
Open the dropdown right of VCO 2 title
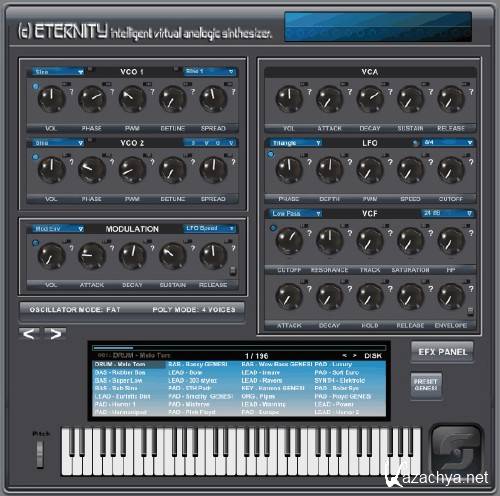pos(210,143)
